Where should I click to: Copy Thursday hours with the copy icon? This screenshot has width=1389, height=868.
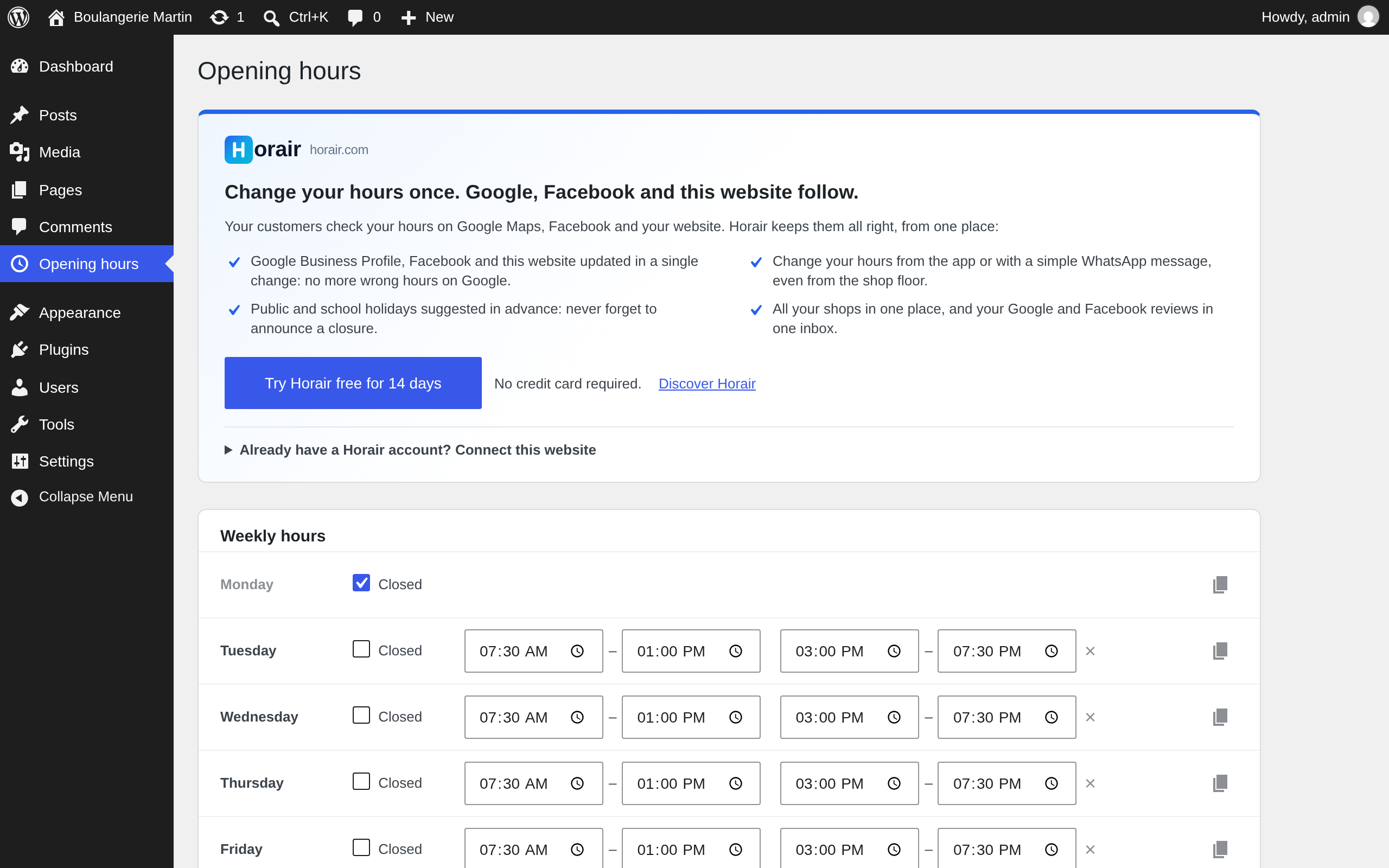pyautogui.click(x=1220, y=783)
